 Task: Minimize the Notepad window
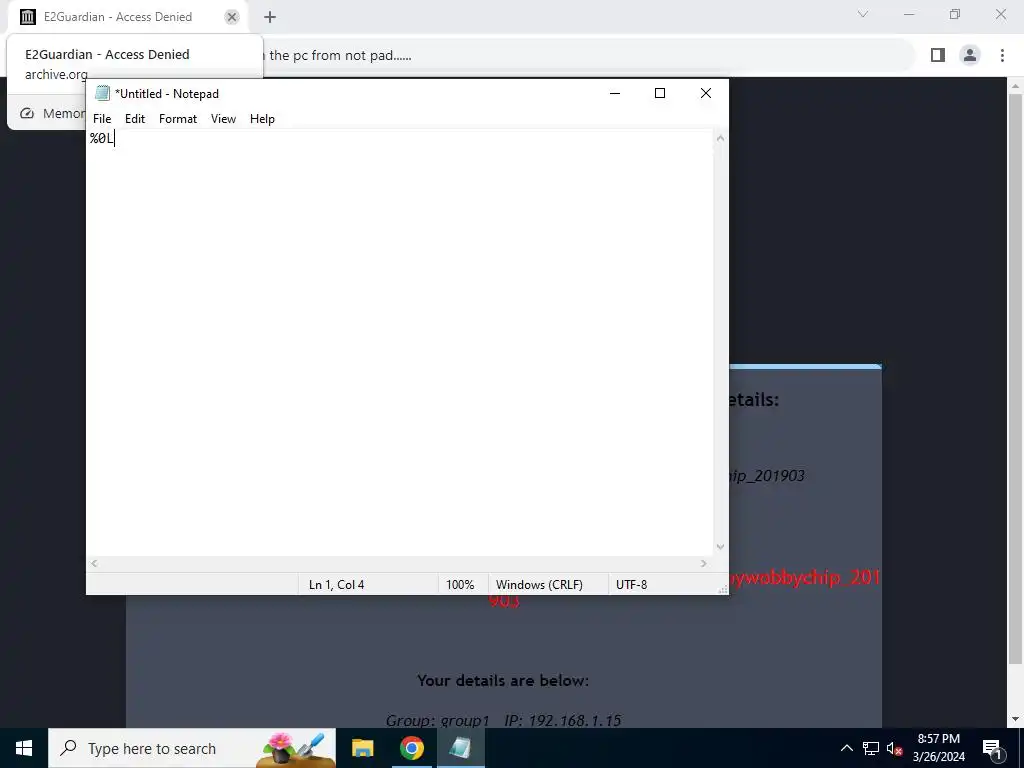pyautogui.click(x=615, y=93)
